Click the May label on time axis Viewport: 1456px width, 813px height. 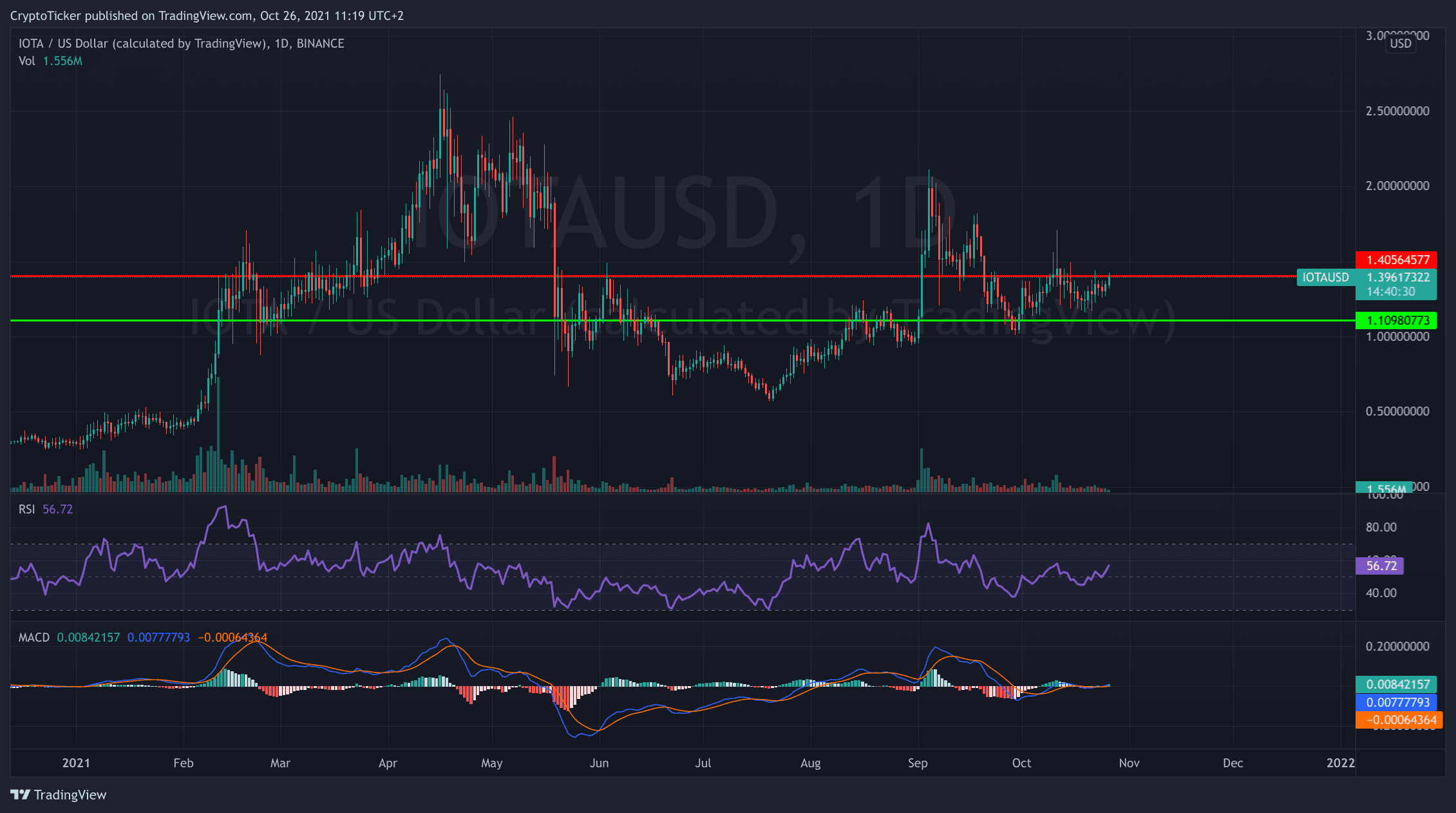pos(491,763)
